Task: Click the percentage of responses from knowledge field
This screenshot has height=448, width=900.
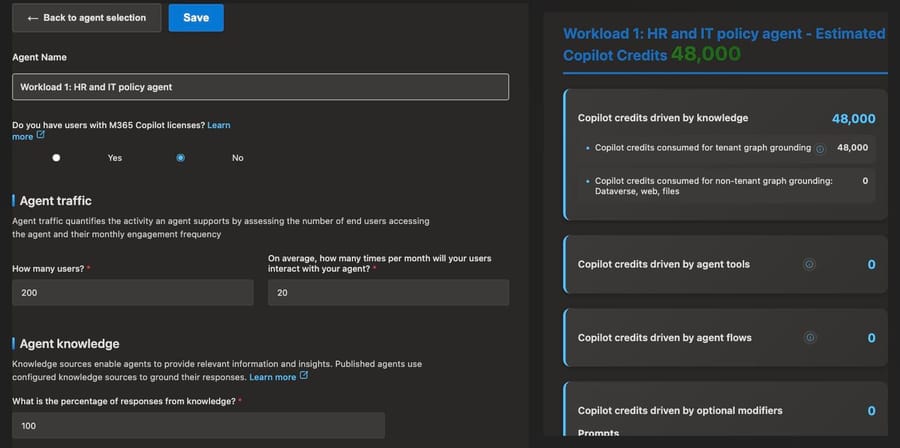Action: coord(199,426)
